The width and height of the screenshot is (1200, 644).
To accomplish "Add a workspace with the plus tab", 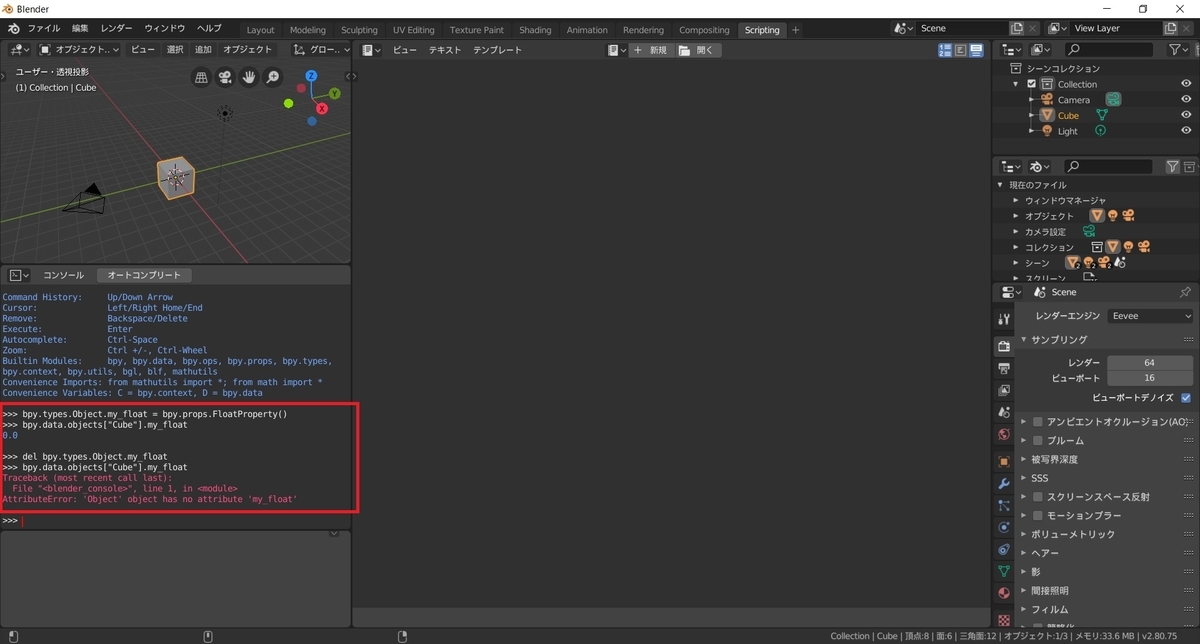I will click(796, 30).
